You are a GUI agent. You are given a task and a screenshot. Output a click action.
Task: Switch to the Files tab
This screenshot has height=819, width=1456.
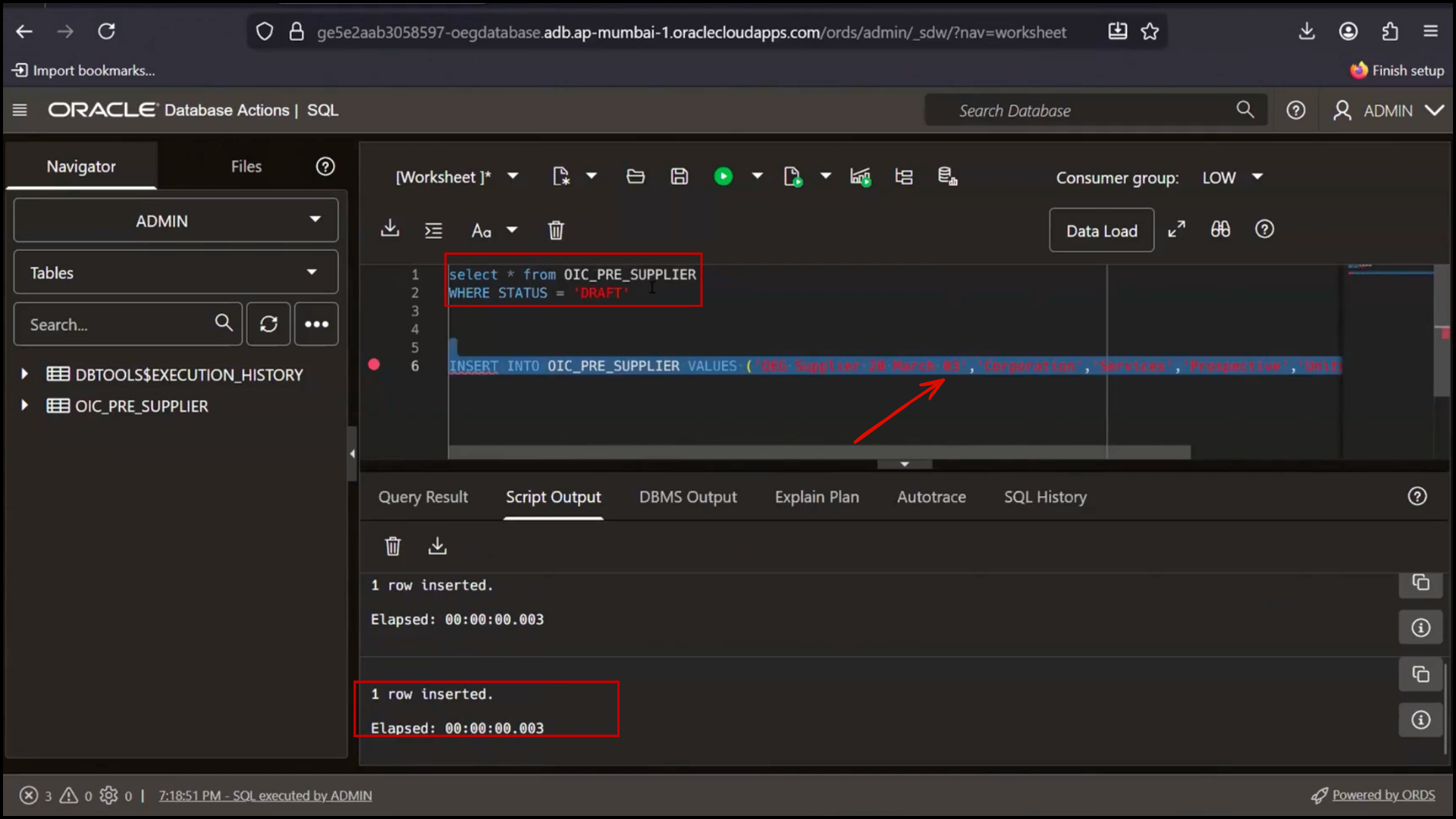click(x=246, y=166)
